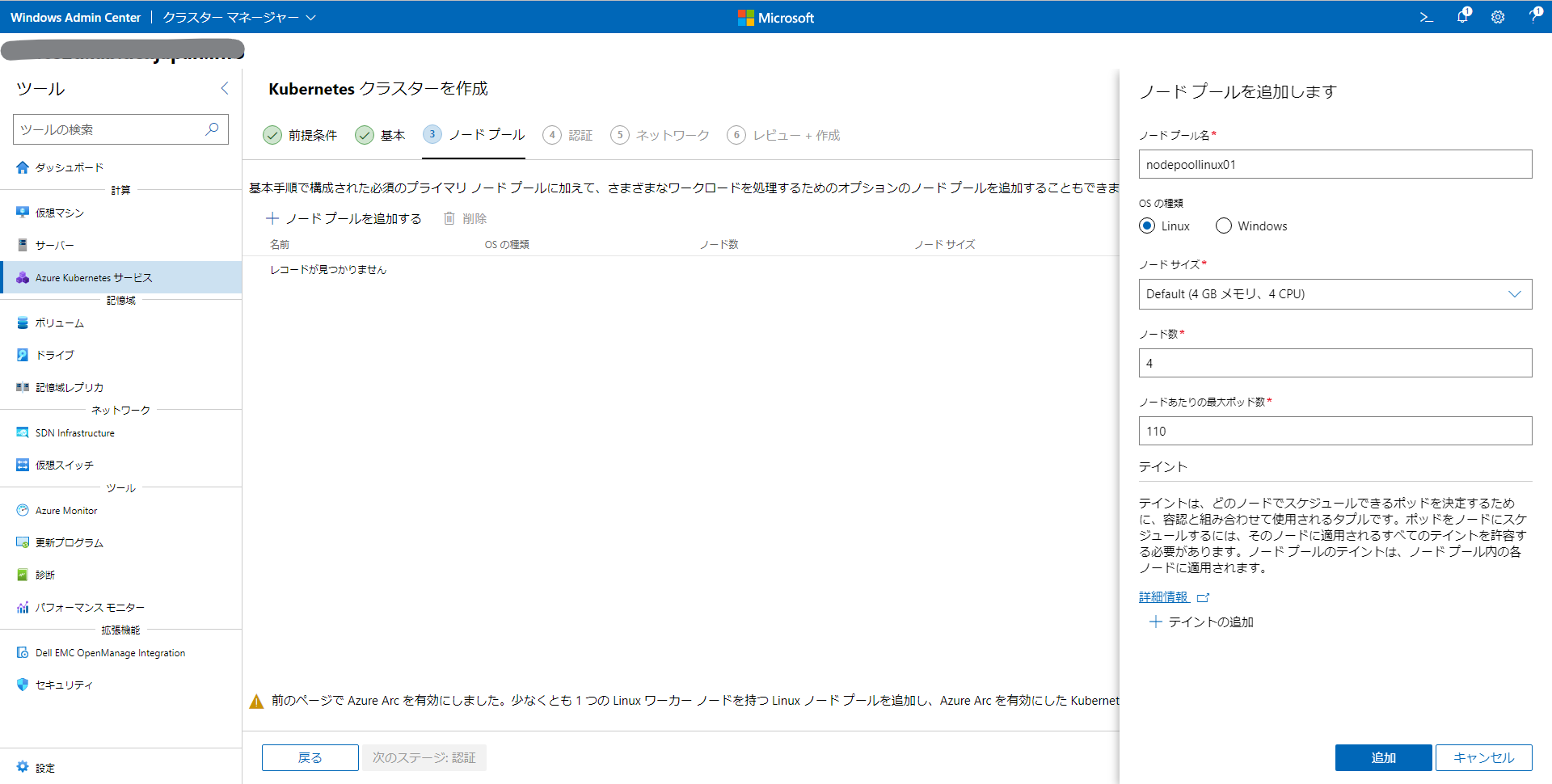Click Windows Admin Center title link
The height and width of the screenshot is (784, 1552).
click(x=76, y=17)
